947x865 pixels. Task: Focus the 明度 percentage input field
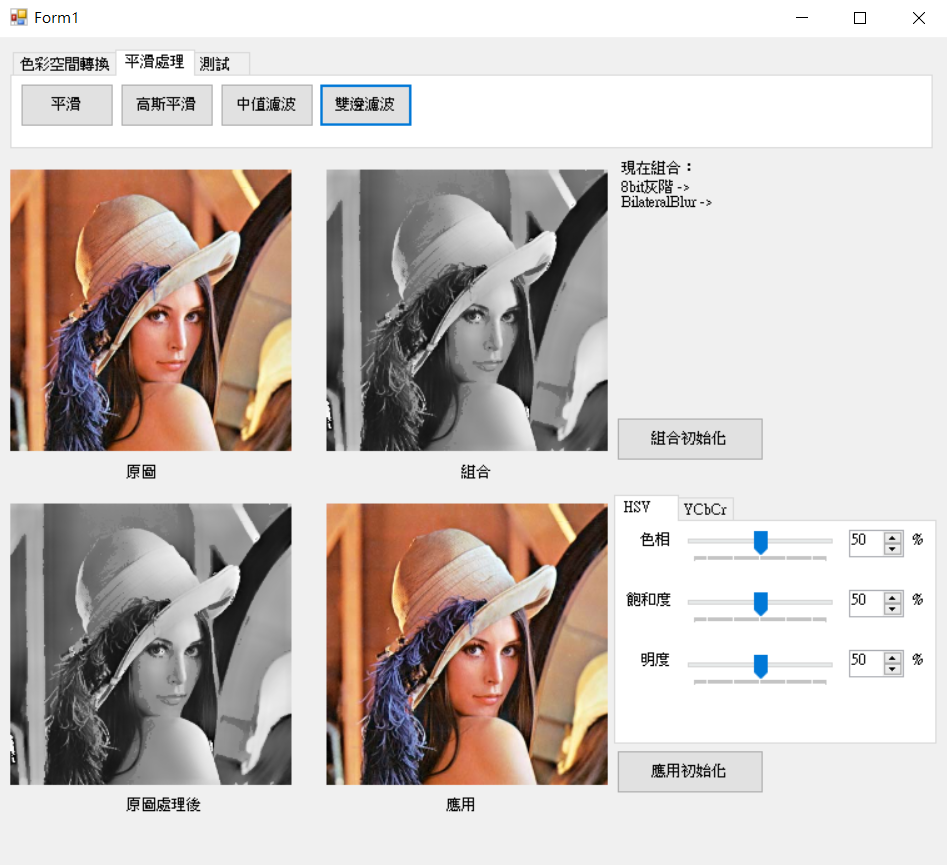867,664
